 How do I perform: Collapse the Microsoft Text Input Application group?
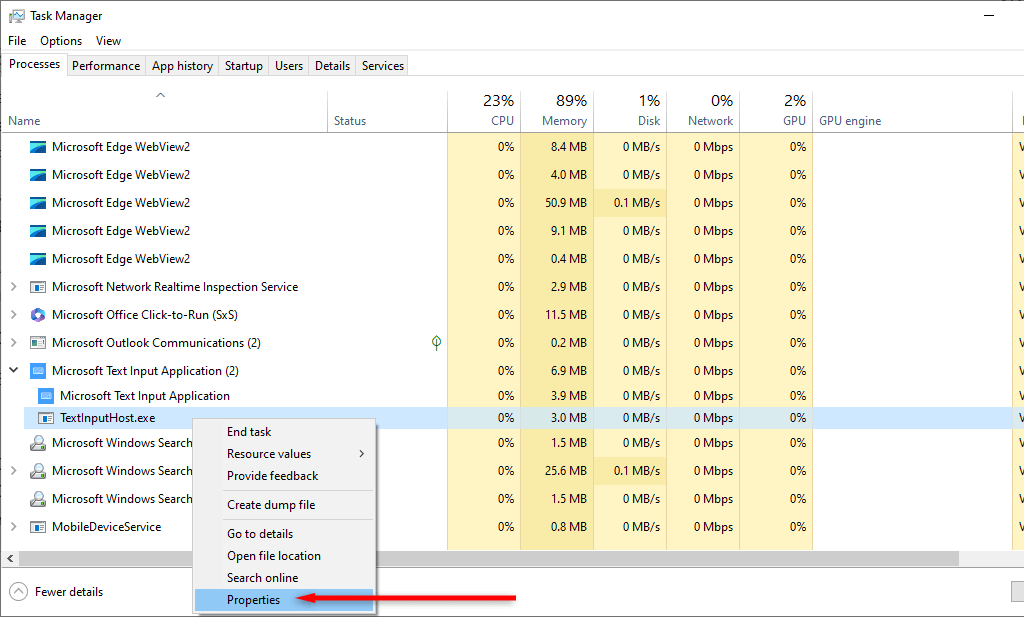[x=14, y=370]
